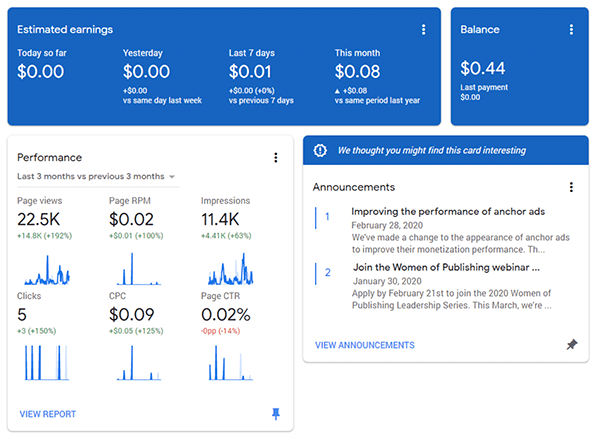Click the Clicks sparkline chart
This screenshot has width=600, height=446.
pos(48,364)
